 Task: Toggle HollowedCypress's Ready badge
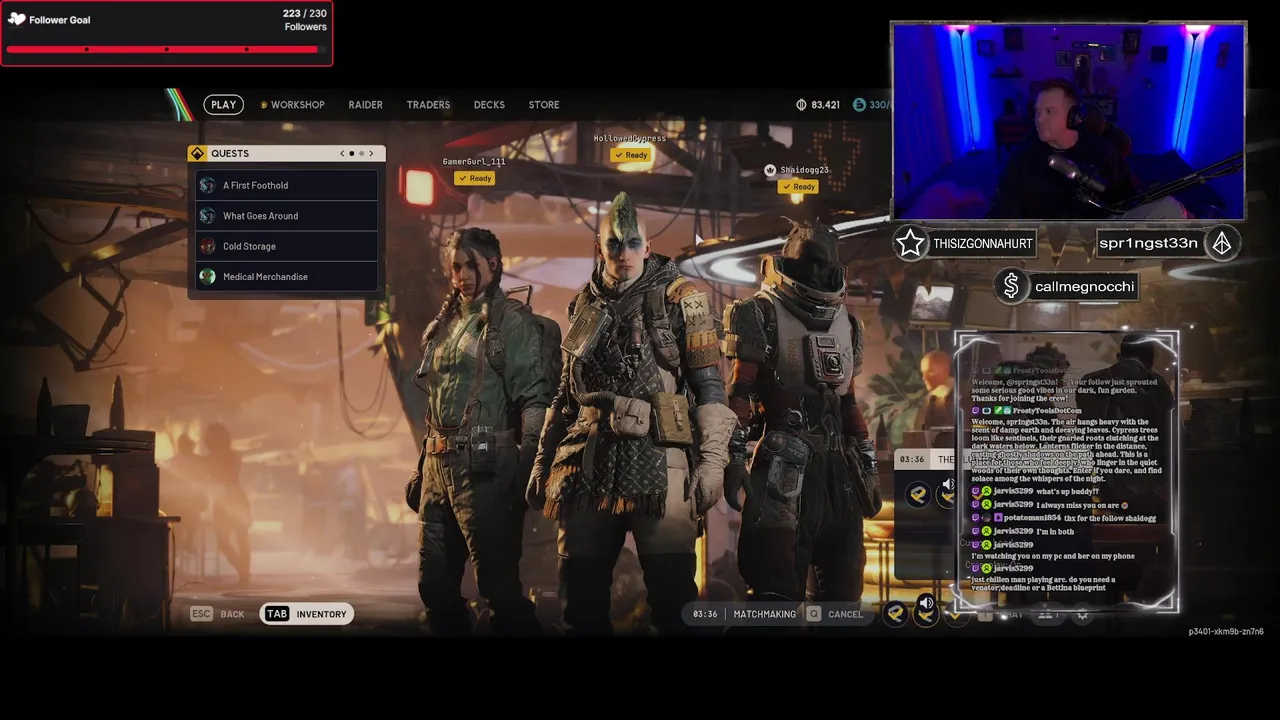(x=630, y=155)
